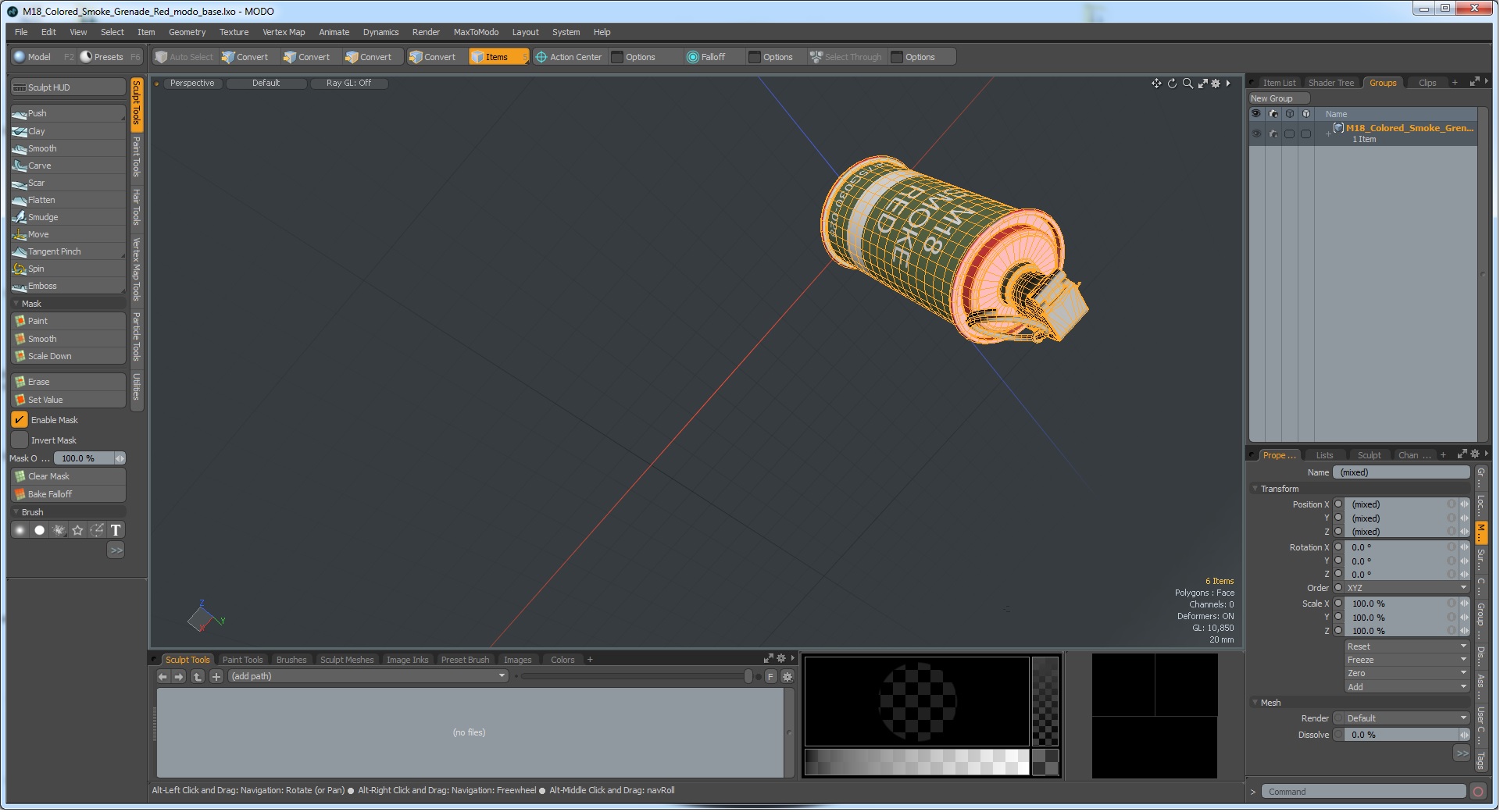The height and width of the screenshot is (812, 1500).
Task: Add a new path with plus button
Action: (216, 677)
